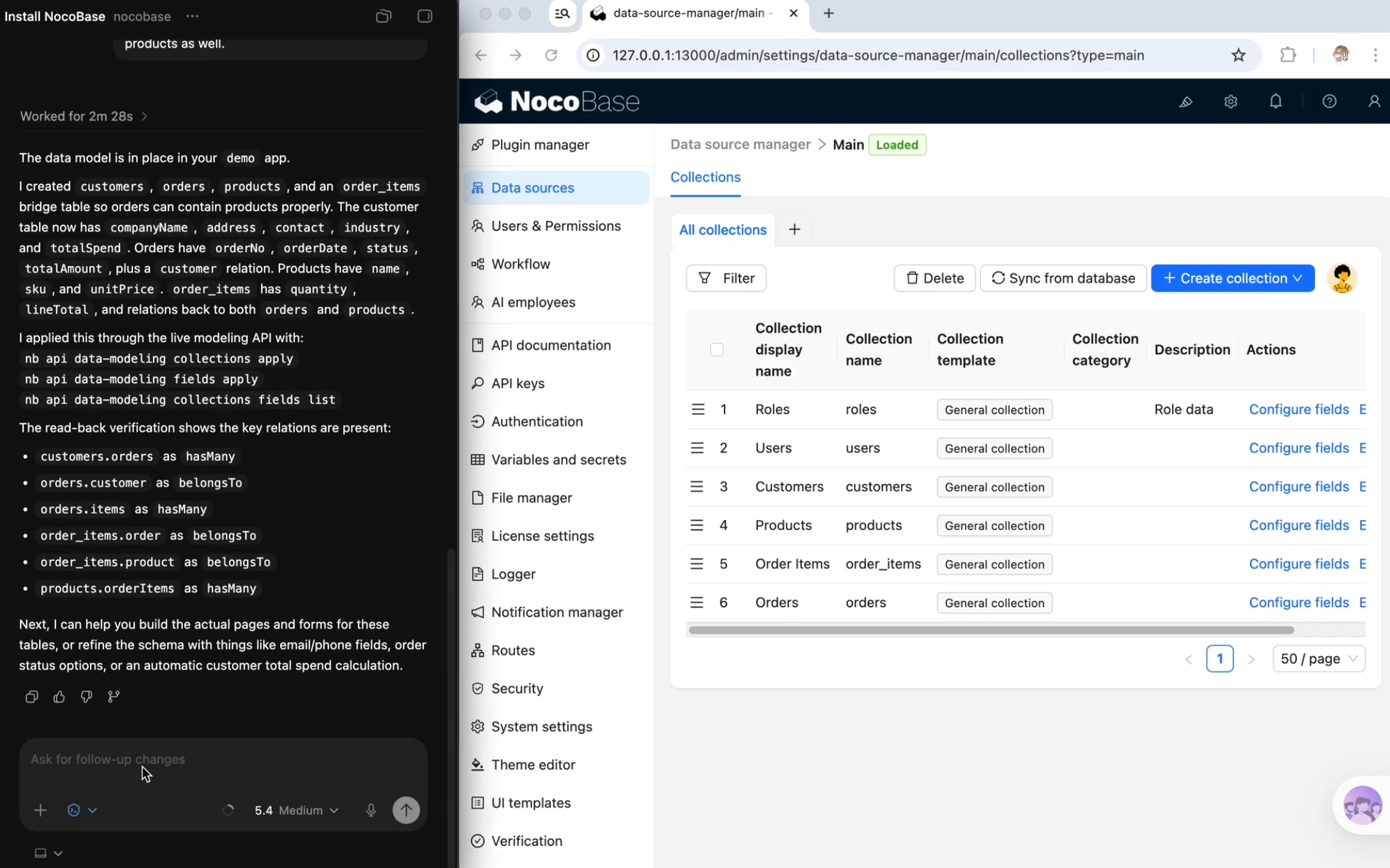Click the browser address bar URL
This screenshot has height=868, width=1390.
pyautogui.click(x=878, y=55)
